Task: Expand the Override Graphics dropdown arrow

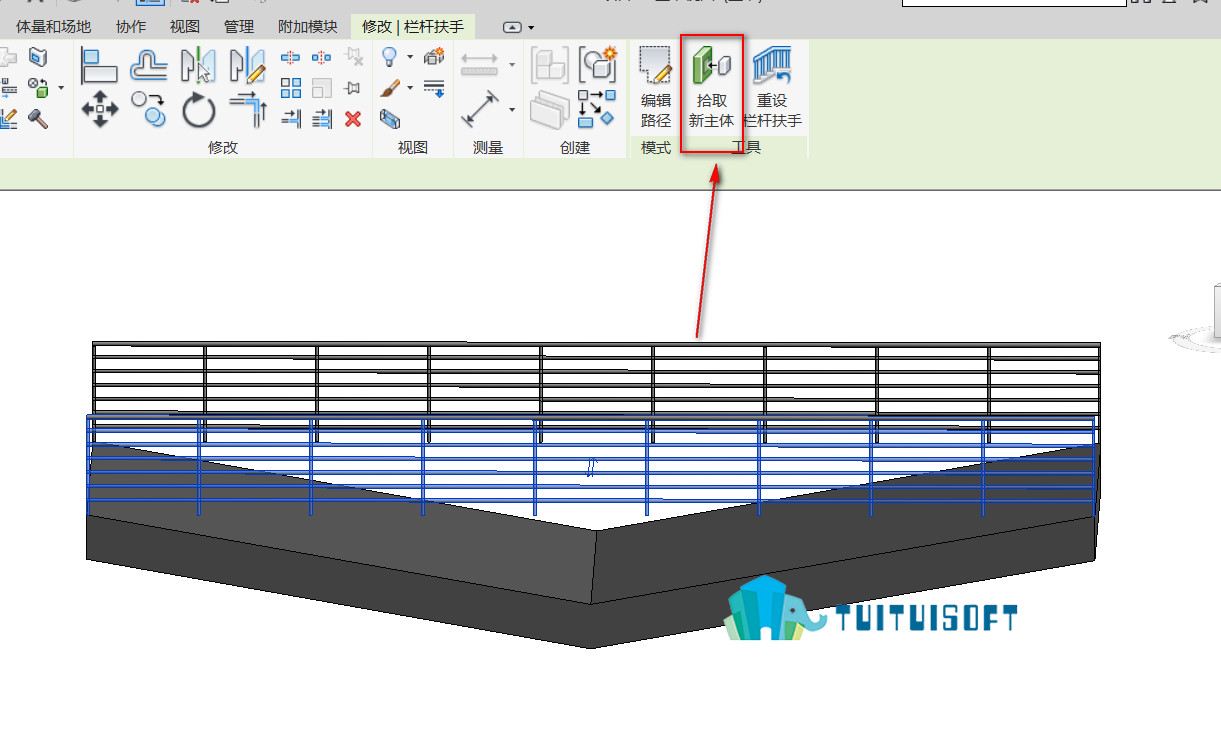Action: click(x=410, y=88)
